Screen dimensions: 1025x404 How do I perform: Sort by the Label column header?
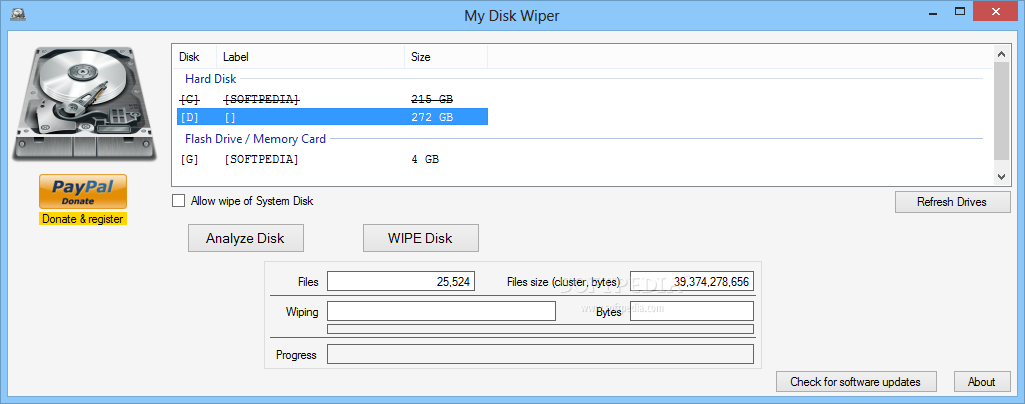[x=311, y=57]
